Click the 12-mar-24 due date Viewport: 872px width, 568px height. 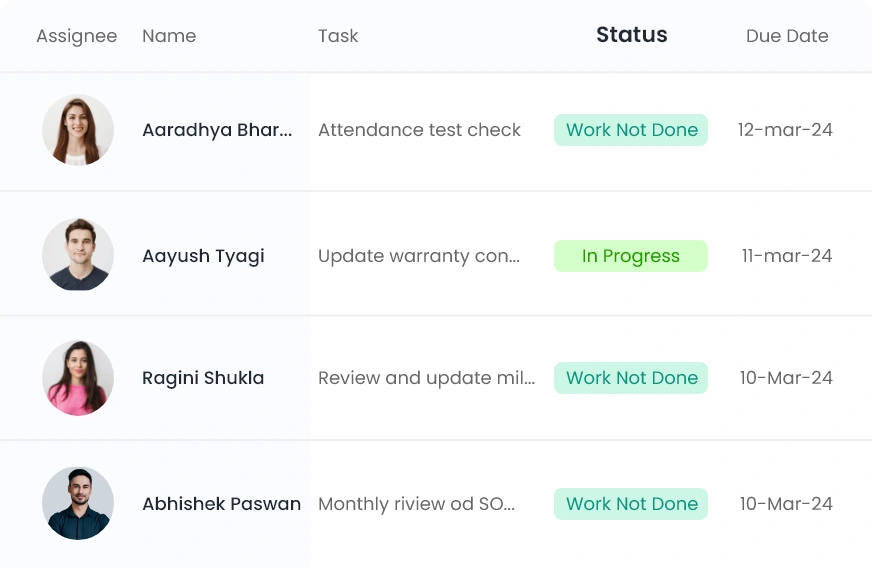point(785,130)
